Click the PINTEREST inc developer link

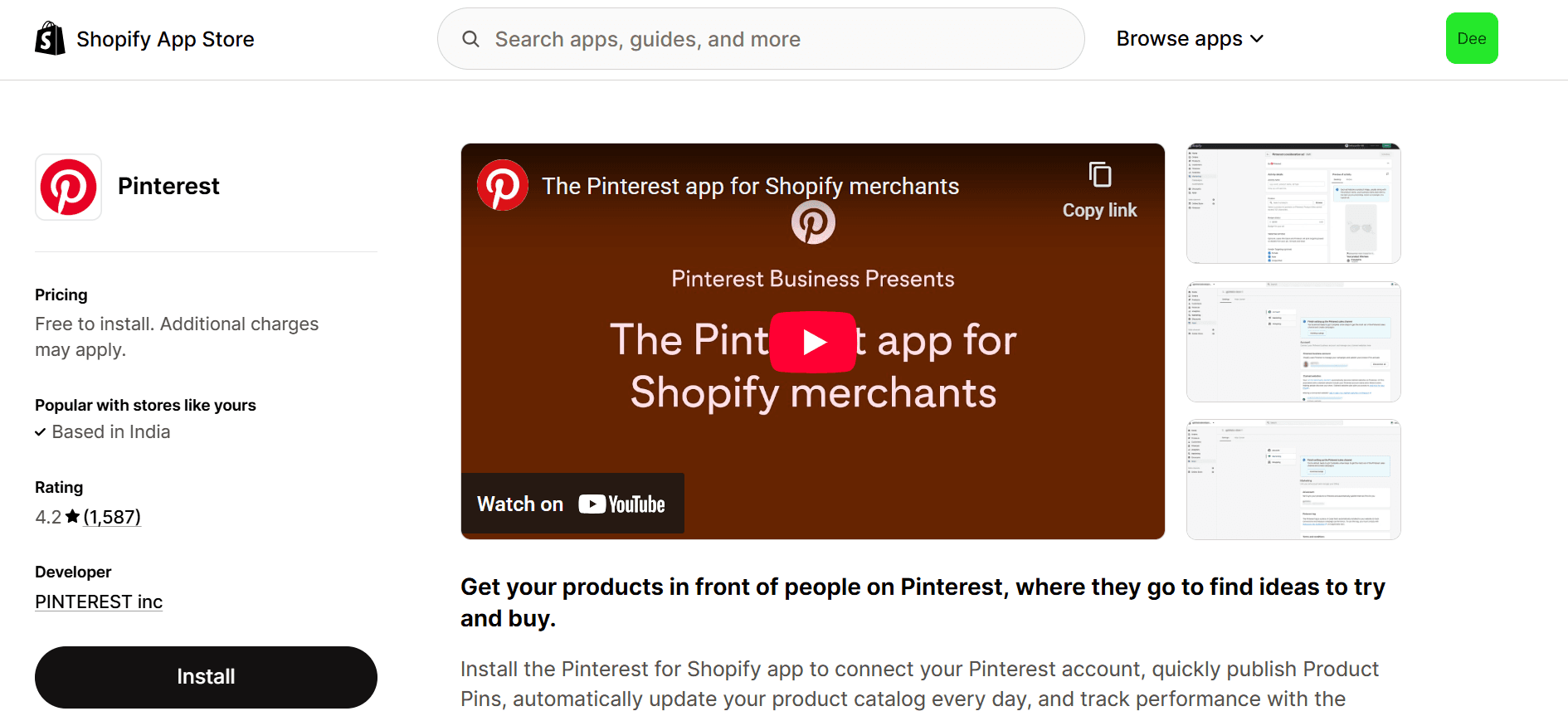tap(98, 602)
